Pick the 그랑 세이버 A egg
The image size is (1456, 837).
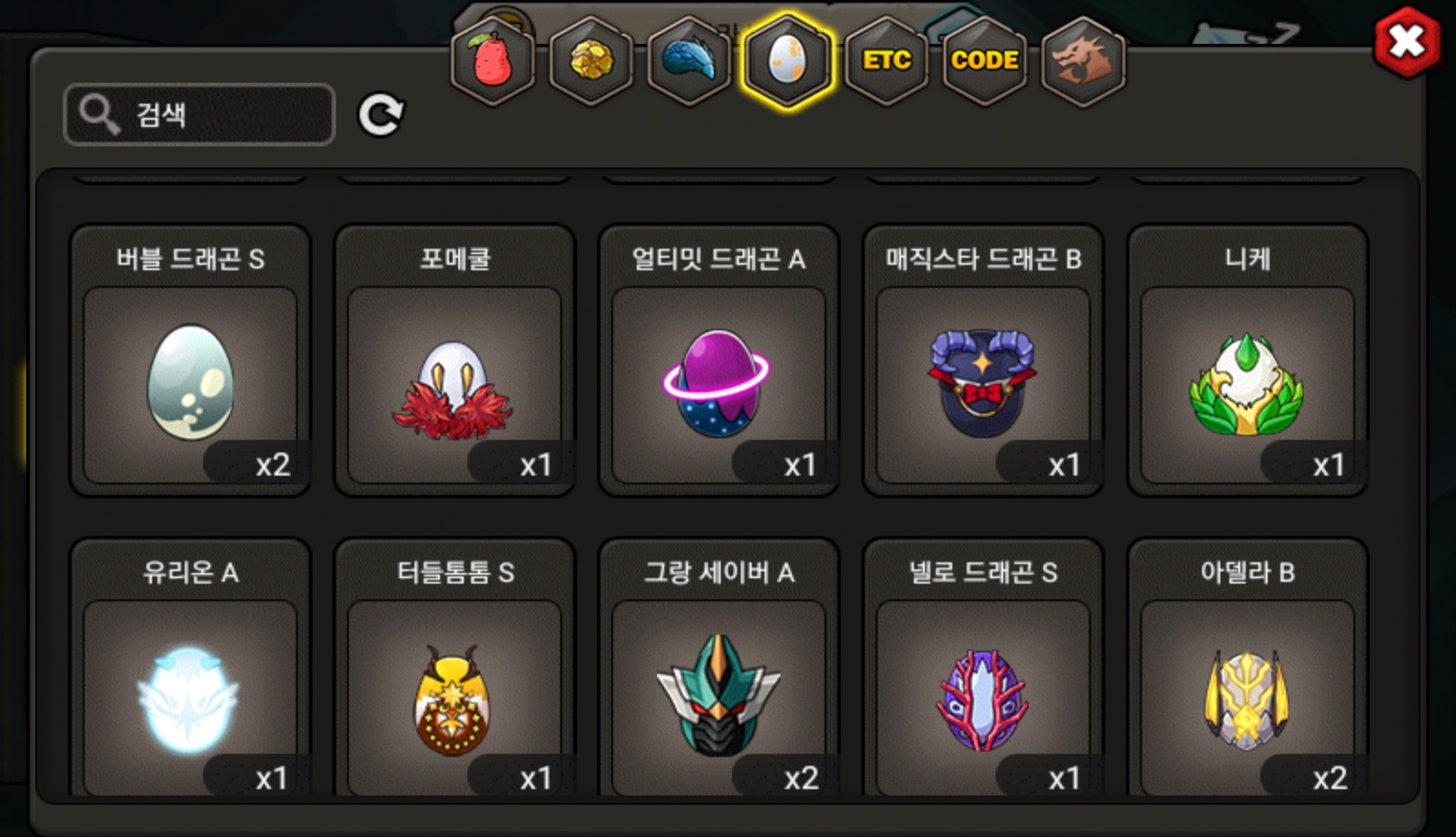718,668
